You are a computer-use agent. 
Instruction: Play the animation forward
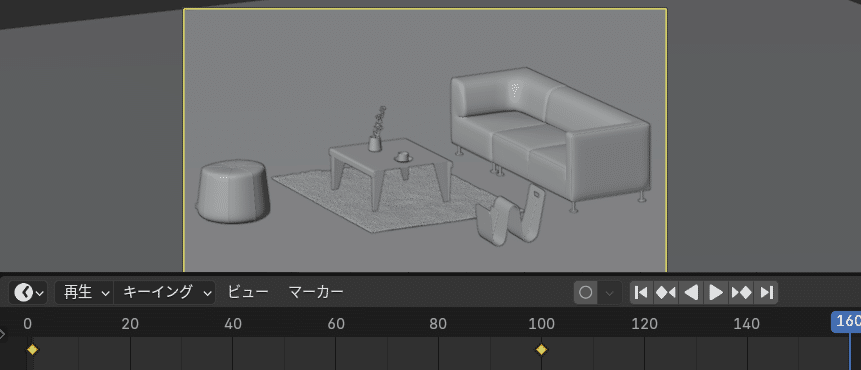click(715, 293)
